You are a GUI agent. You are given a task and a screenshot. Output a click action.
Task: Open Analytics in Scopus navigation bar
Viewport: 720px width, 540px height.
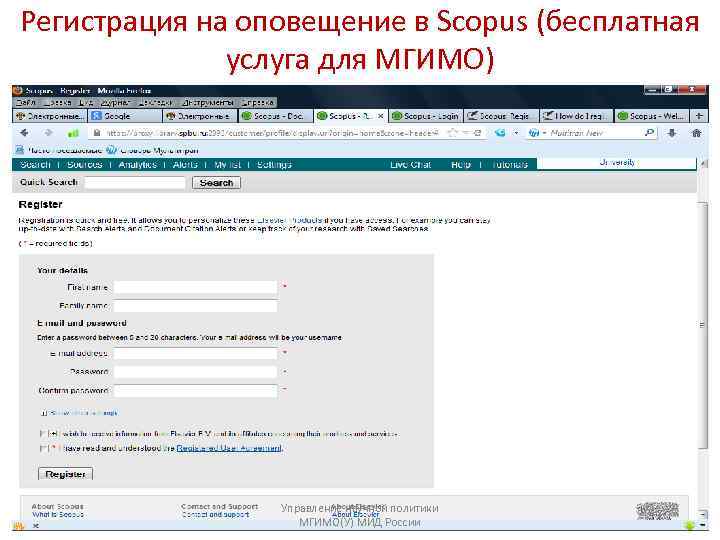pyautogui.click(x=137, y=164)
